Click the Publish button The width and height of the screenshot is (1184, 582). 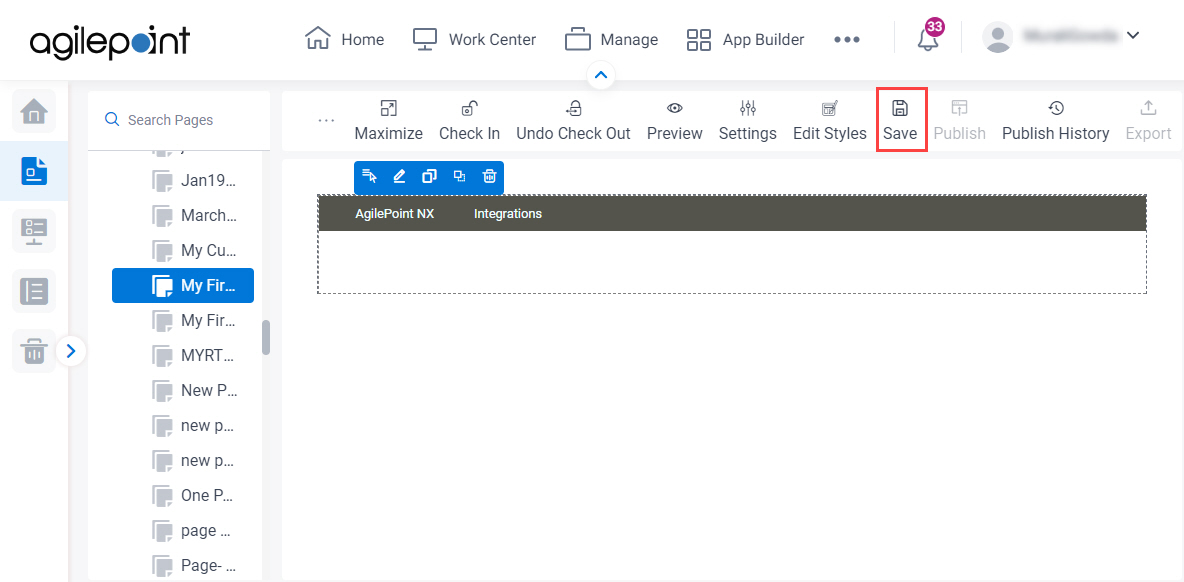(x=959, y=121)
